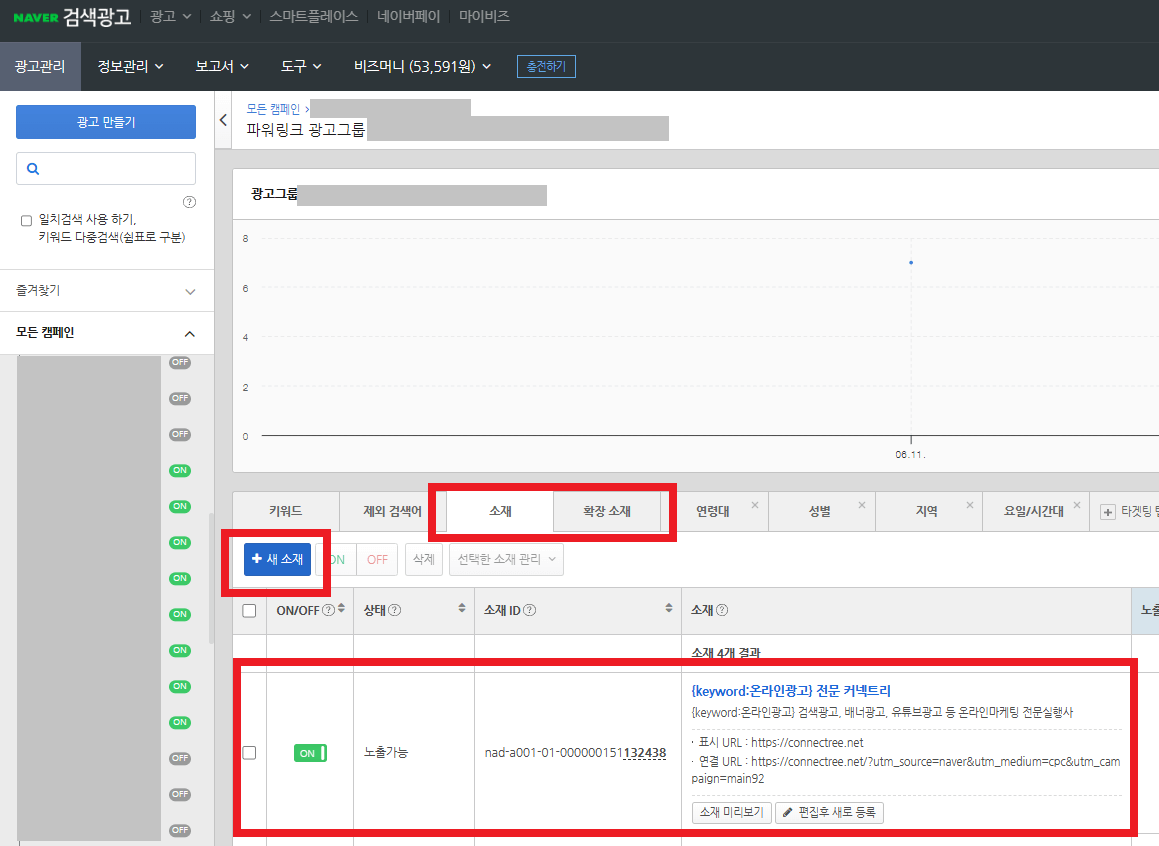The height and width of the screenshot is (846, 1159).
Task: Click the 표시 URL https://connectree.net text
Action: point(781,743)
